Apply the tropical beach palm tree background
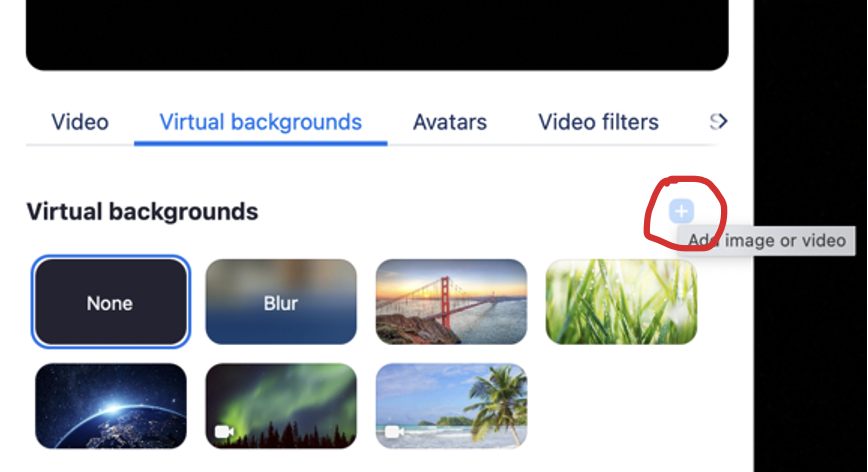This screenshot has height=472, width=868. 451,406
